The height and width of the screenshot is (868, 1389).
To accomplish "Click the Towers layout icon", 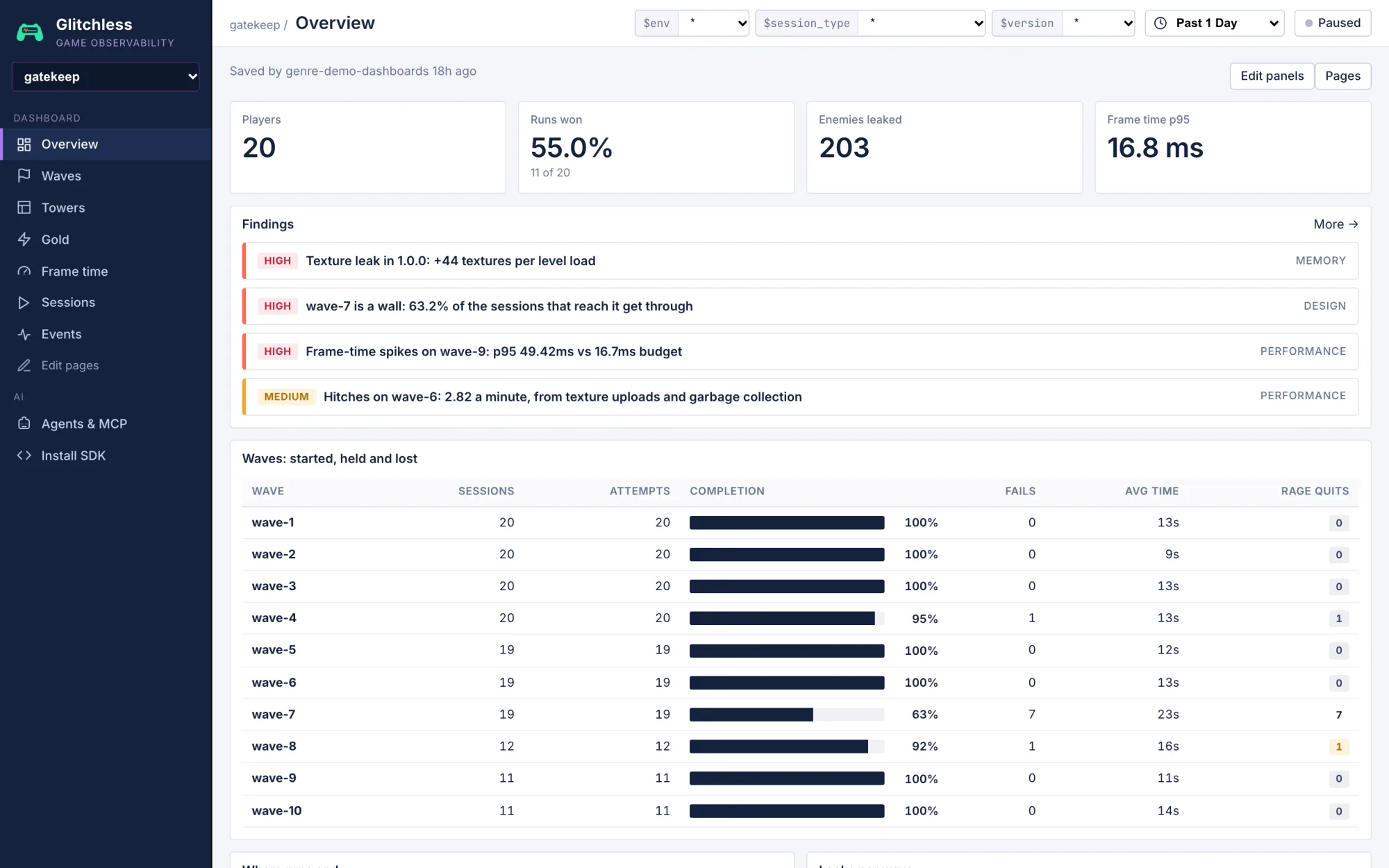I will click(24, 208).
